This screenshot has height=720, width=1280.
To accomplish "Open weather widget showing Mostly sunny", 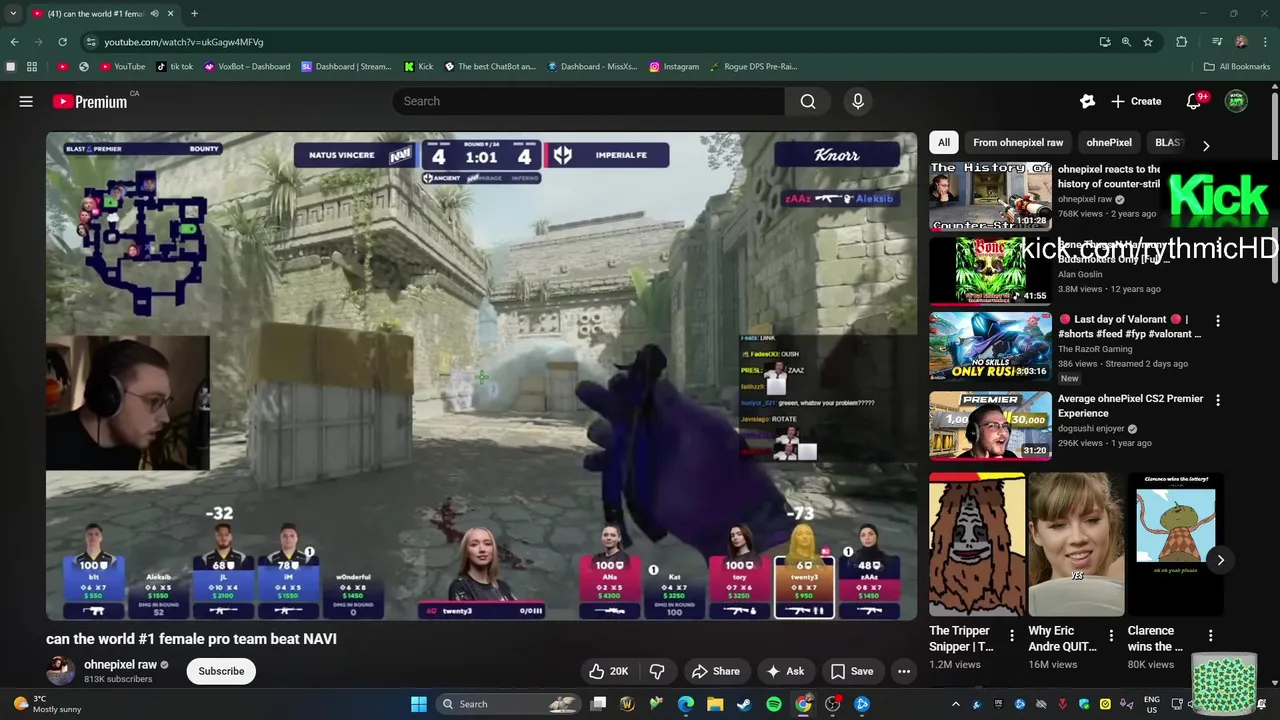I will [47, 704].
